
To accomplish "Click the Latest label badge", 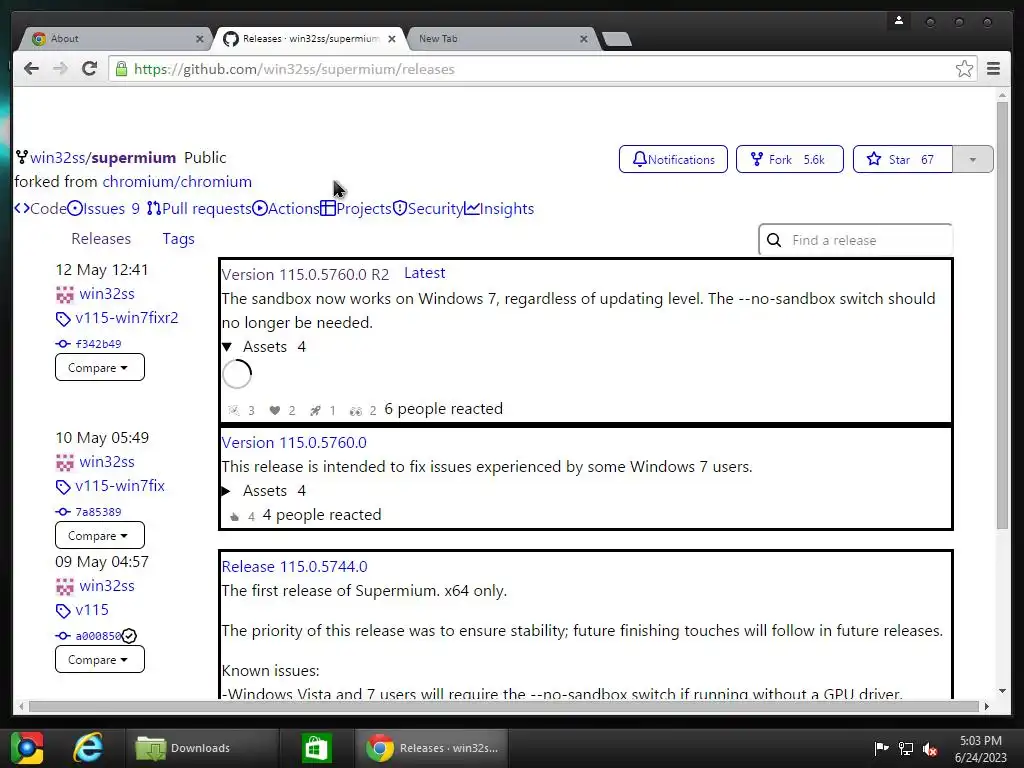I will 424,273.
